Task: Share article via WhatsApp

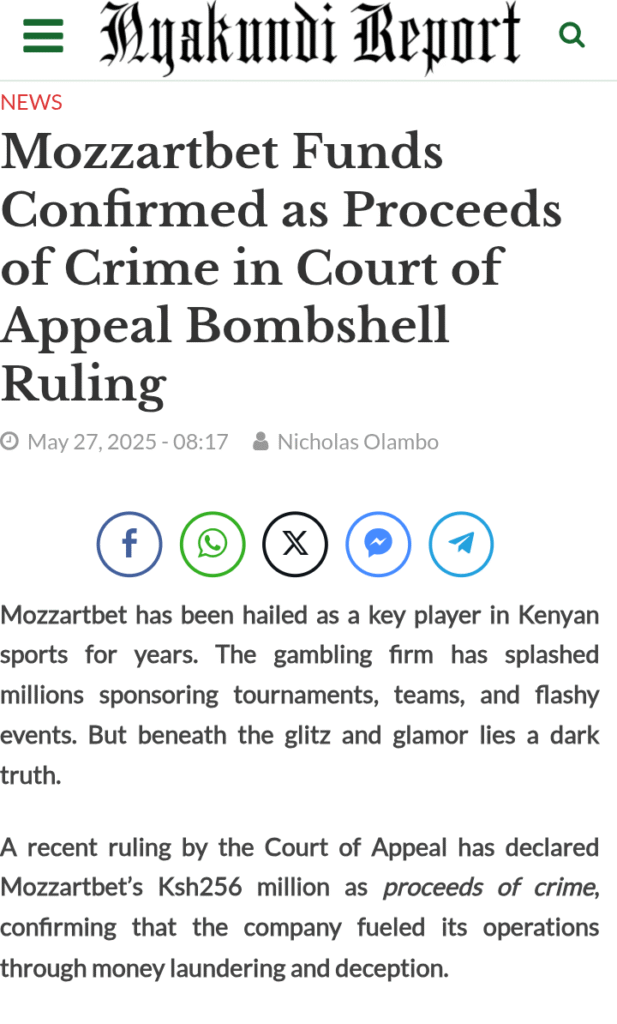Action: tap(212, 544)
